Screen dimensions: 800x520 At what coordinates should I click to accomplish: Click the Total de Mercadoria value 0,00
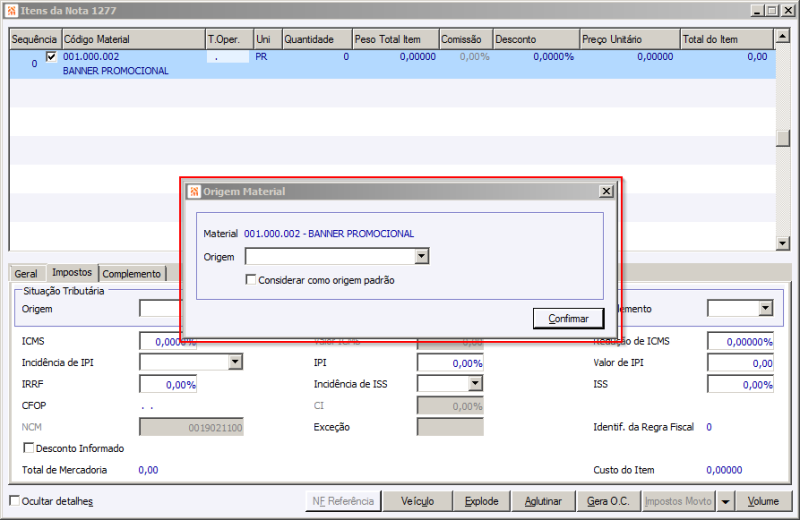148,470
